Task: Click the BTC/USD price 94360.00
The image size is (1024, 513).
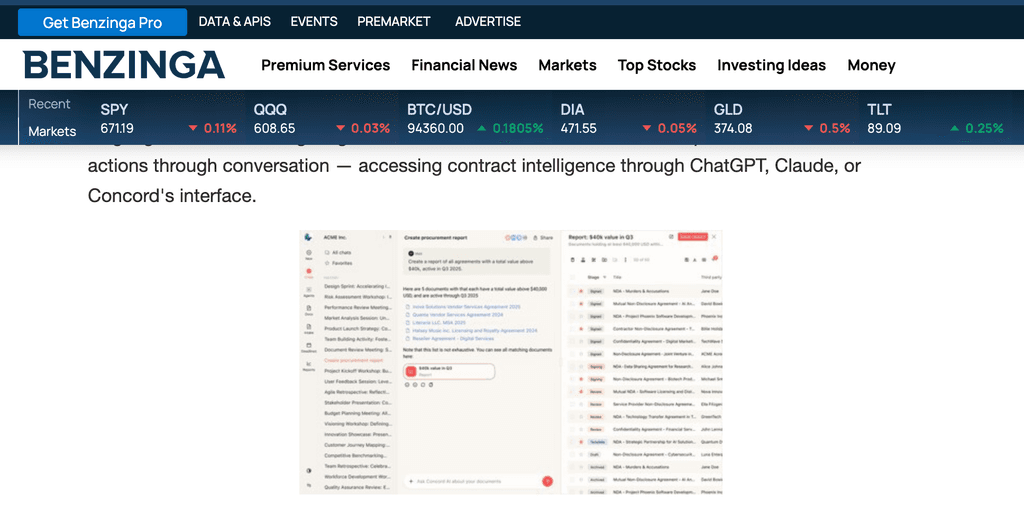Action: point(436,128)
